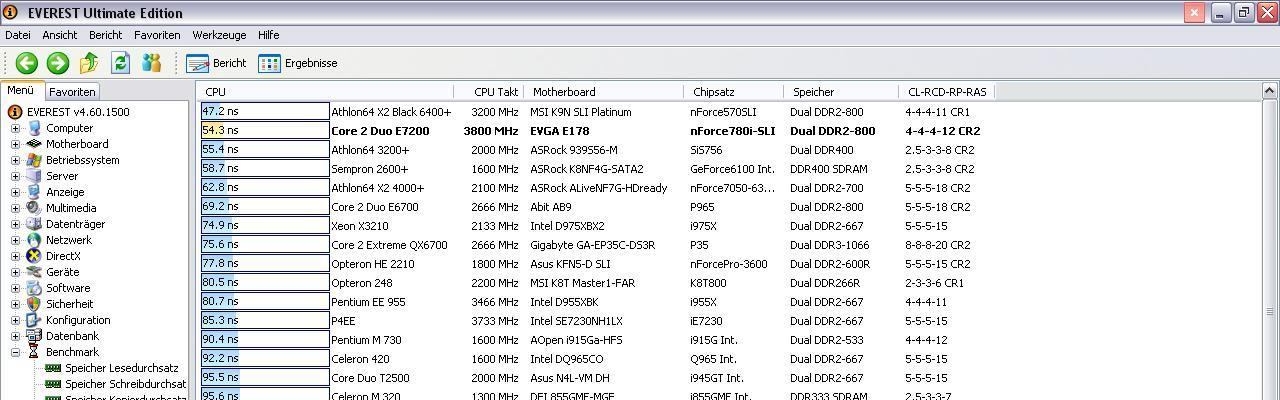The image size is (1280, 400).
Task: Click the 54.3 ns latency bar
Action: [265, 131]
